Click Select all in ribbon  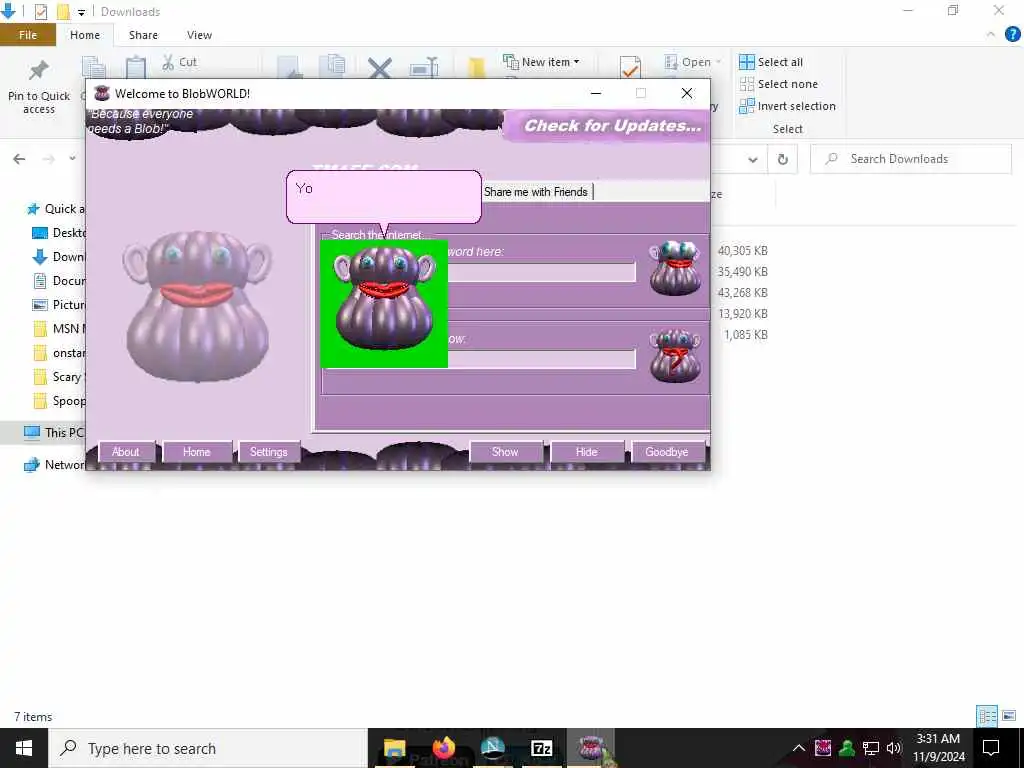pos(771,62)
